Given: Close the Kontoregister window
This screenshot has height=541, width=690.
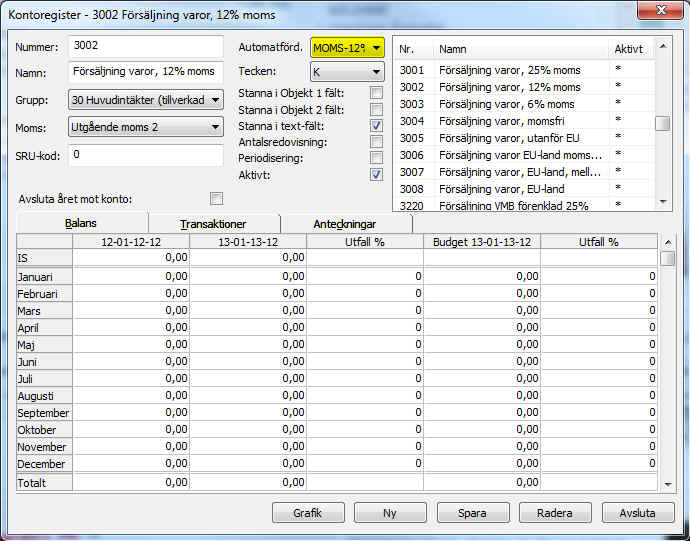Looking at the screenshot, I should pyautogui.click(x=661, y=13).
